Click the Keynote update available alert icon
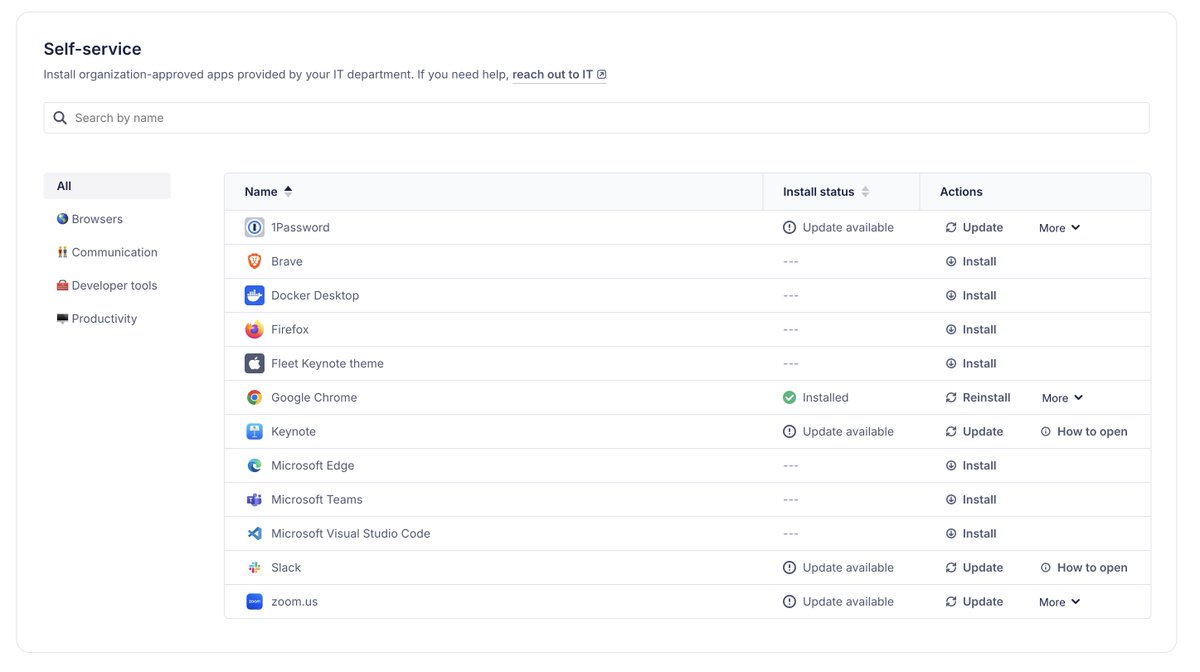Viewport: 1200px width, 672px height. [x=790, y=432]
